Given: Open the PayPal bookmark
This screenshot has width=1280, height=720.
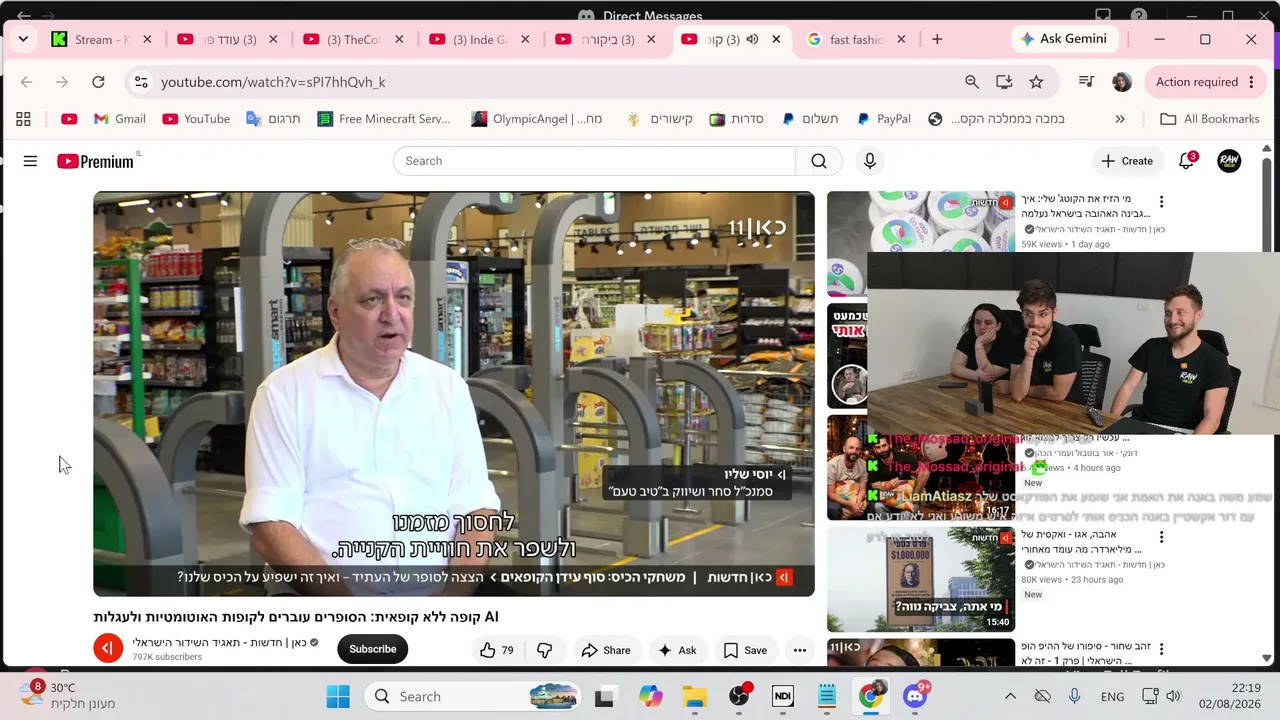Looking at the screenshot, I should pyautogui.click(x=884, y=119).
